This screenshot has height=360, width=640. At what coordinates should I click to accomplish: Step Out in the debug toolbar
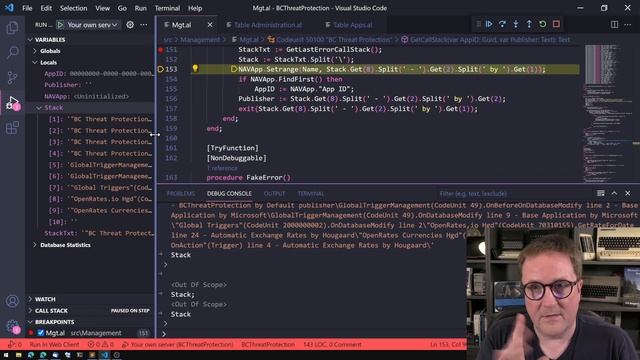tap(529, 24)
